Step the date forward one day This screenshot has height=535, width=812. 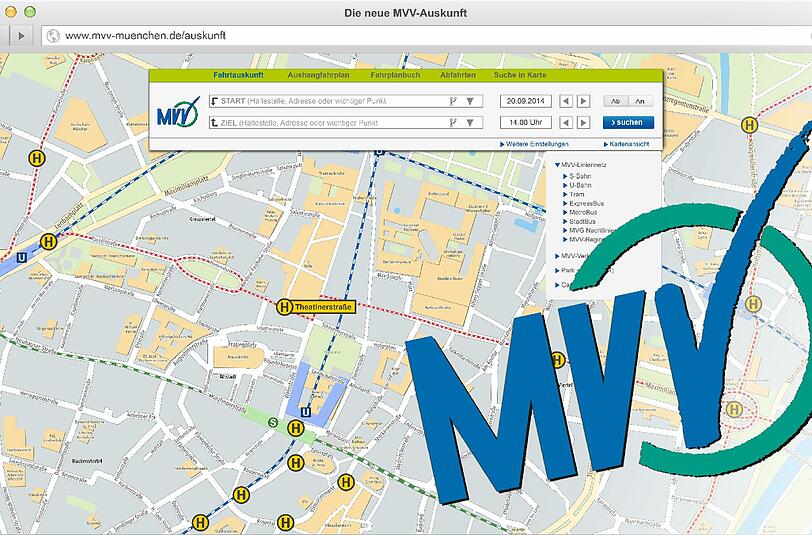click(584, 101)
